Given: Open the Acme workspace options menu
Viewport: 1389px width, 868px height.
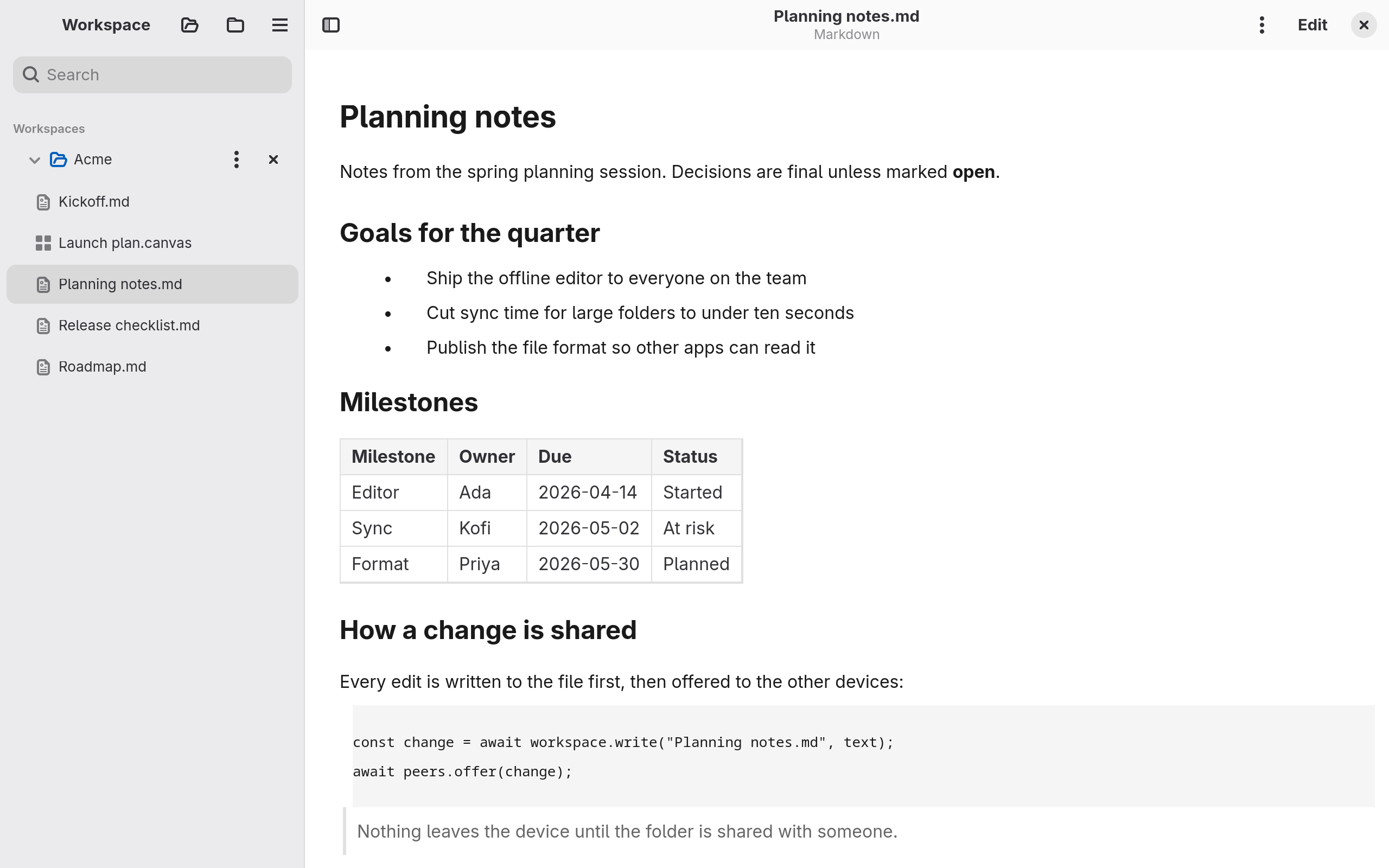Looking at the screenshot, I should tap(237, 159).
